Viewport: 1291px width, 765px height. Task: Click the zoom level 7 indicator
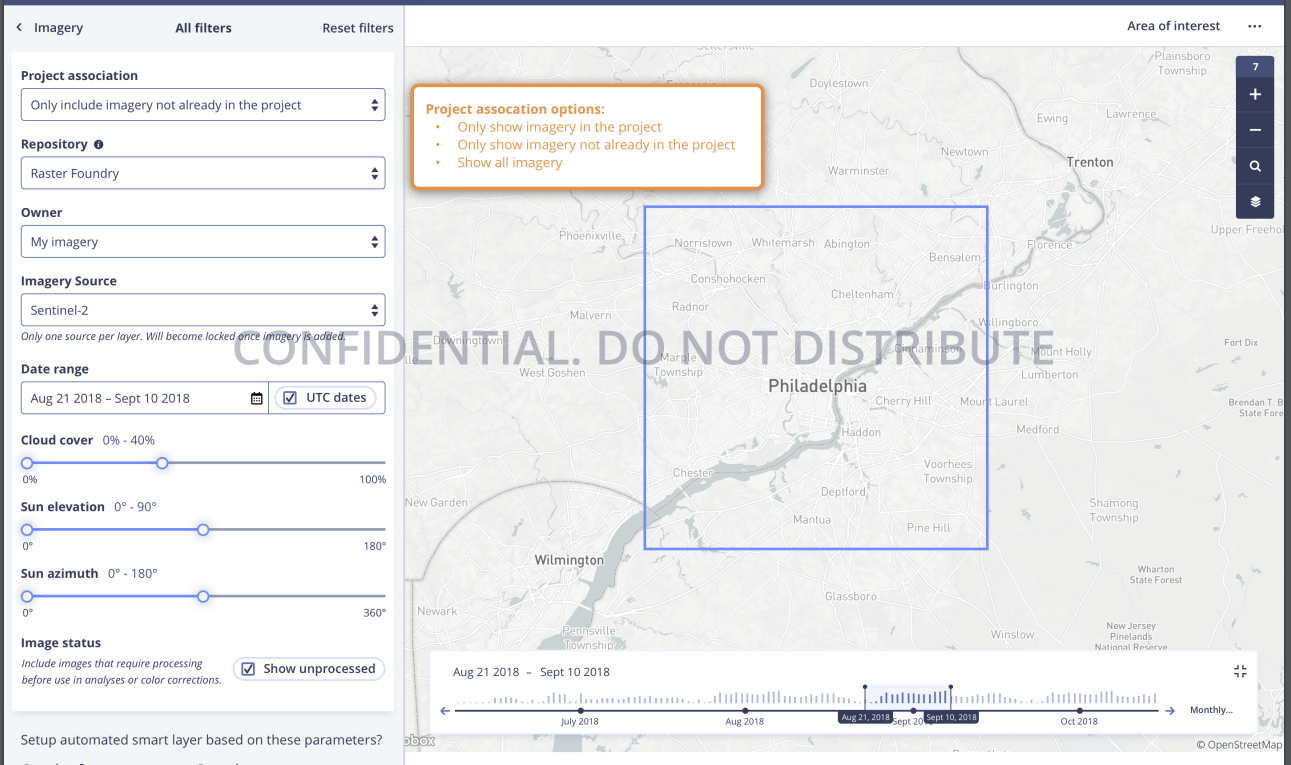[x=1255, y=67]
